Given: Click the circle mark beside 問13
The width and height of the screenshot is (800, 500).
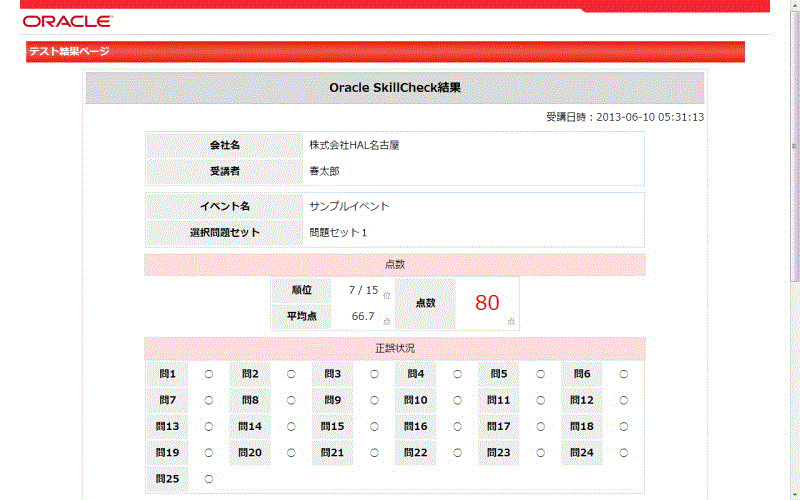Looking at the screenshot, I should 209,427.
